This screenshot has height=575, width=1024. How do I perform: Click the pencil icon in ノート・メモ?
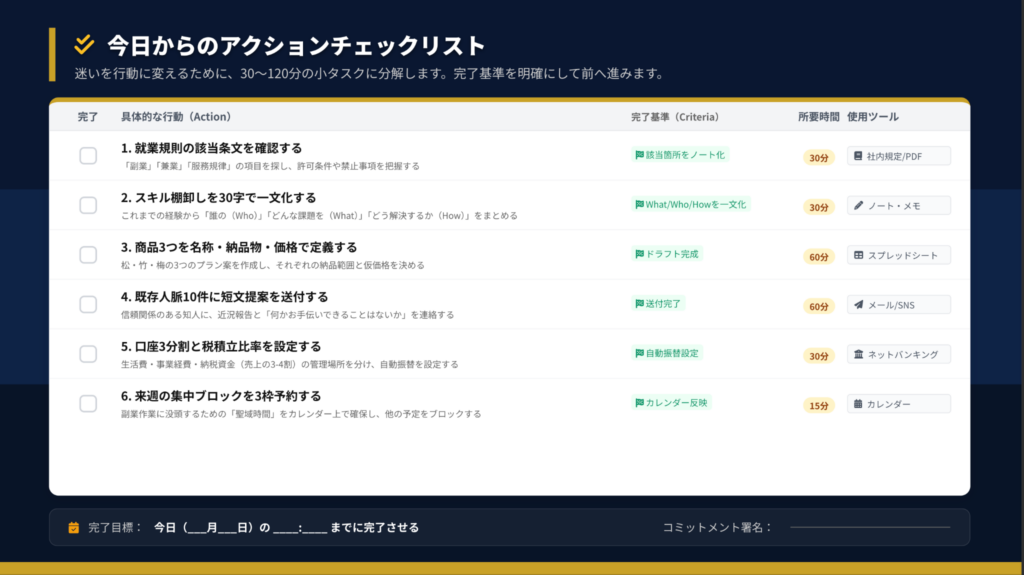point(857,206)
